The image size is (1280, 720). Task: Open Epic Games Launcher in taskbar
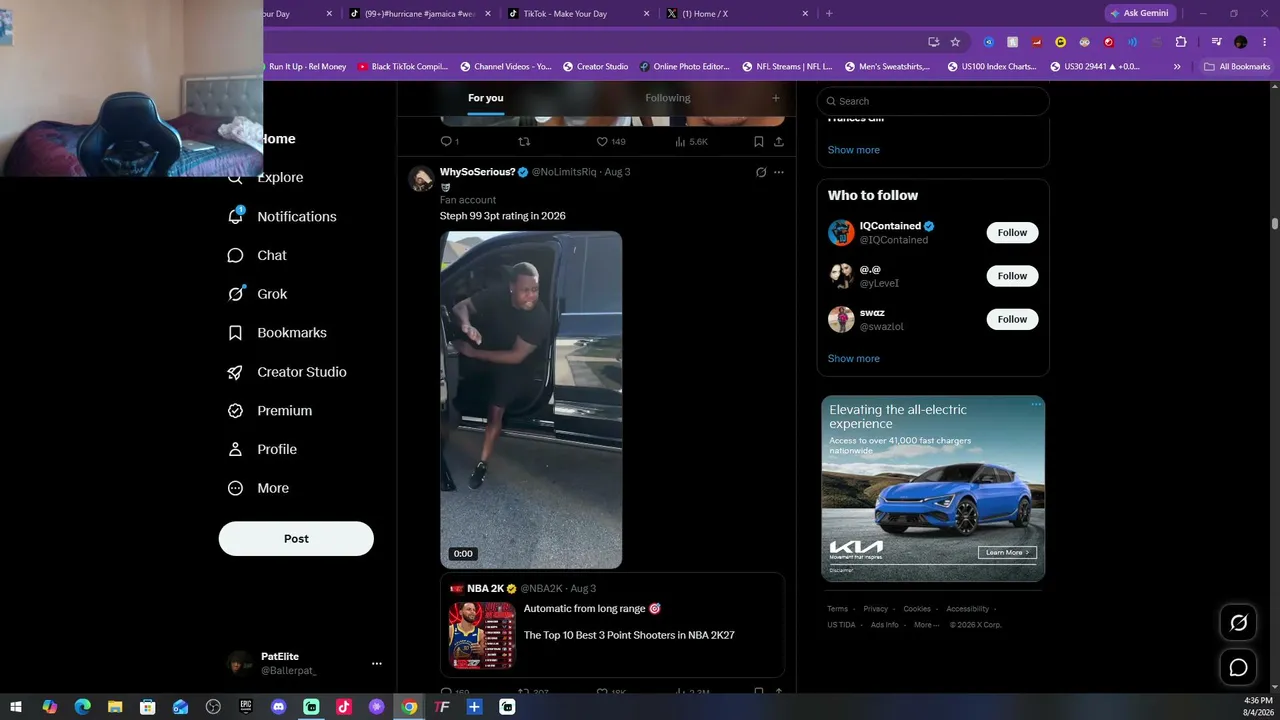point(246,707)
